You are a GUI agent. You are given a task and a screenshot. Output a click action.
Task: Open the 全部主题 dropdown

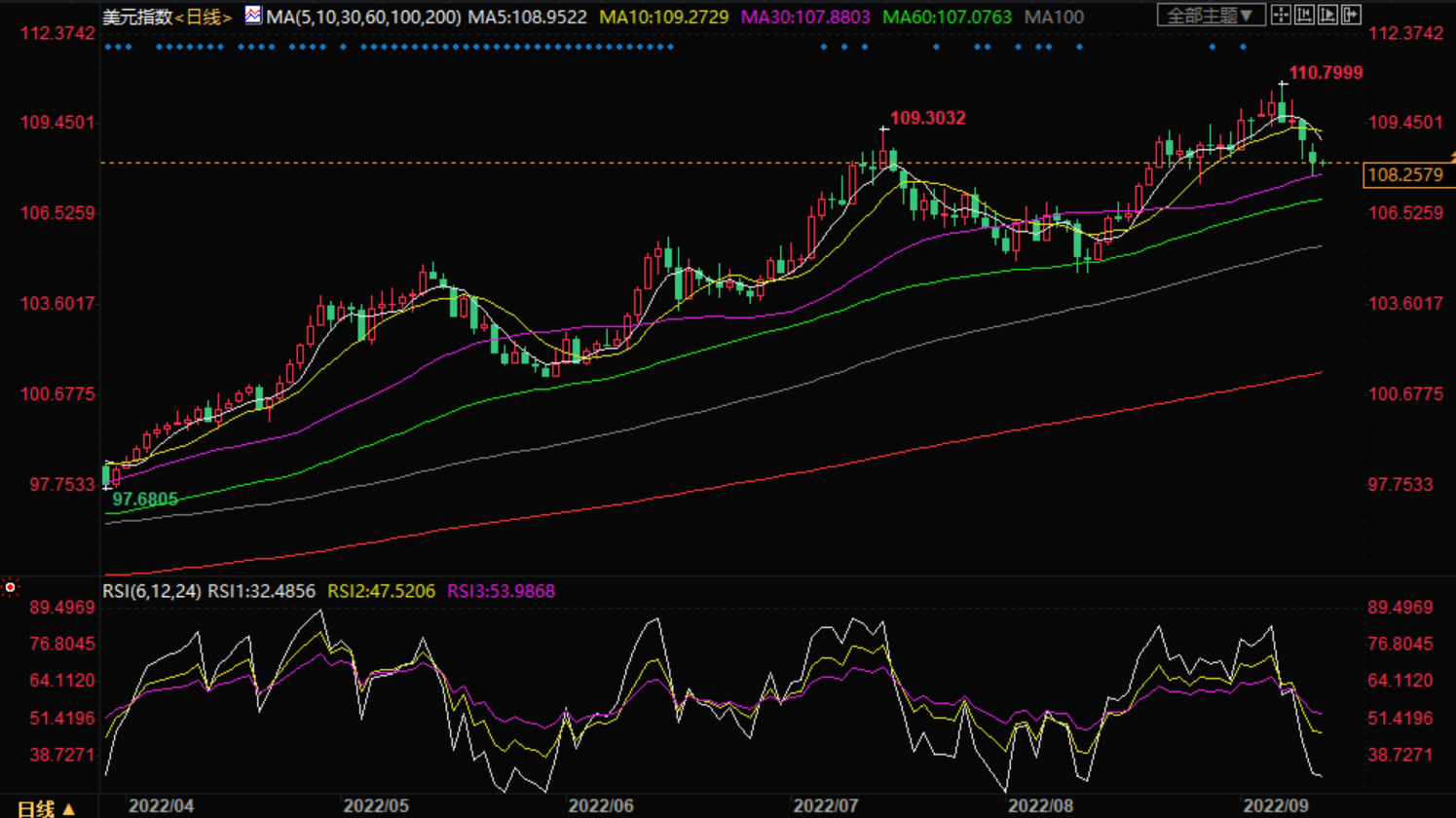click(x=1210, y=16)
